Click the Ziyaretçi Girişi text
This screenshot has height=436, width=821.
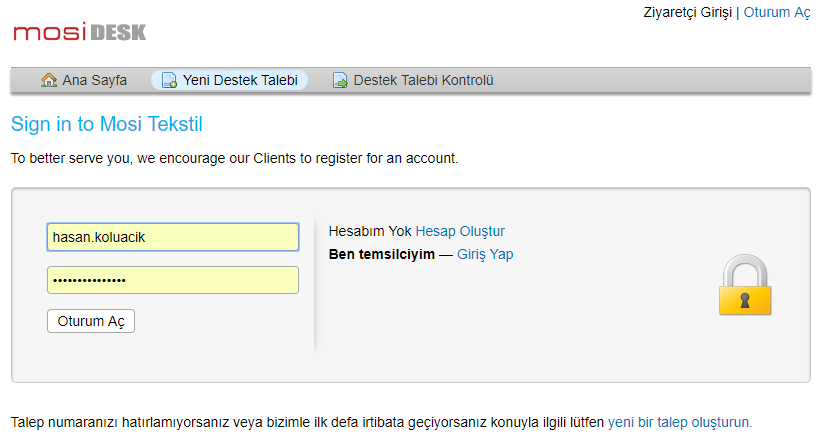tap(687, 13)
